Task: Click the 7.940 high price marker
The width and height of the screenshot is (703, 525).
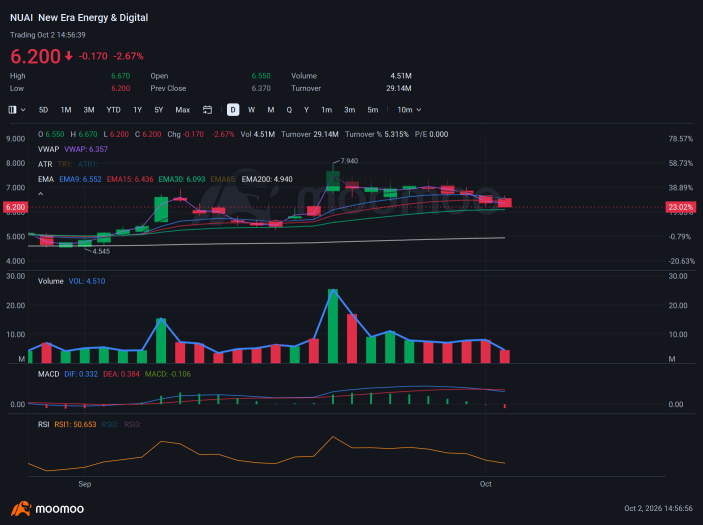Action: [349, 161]
